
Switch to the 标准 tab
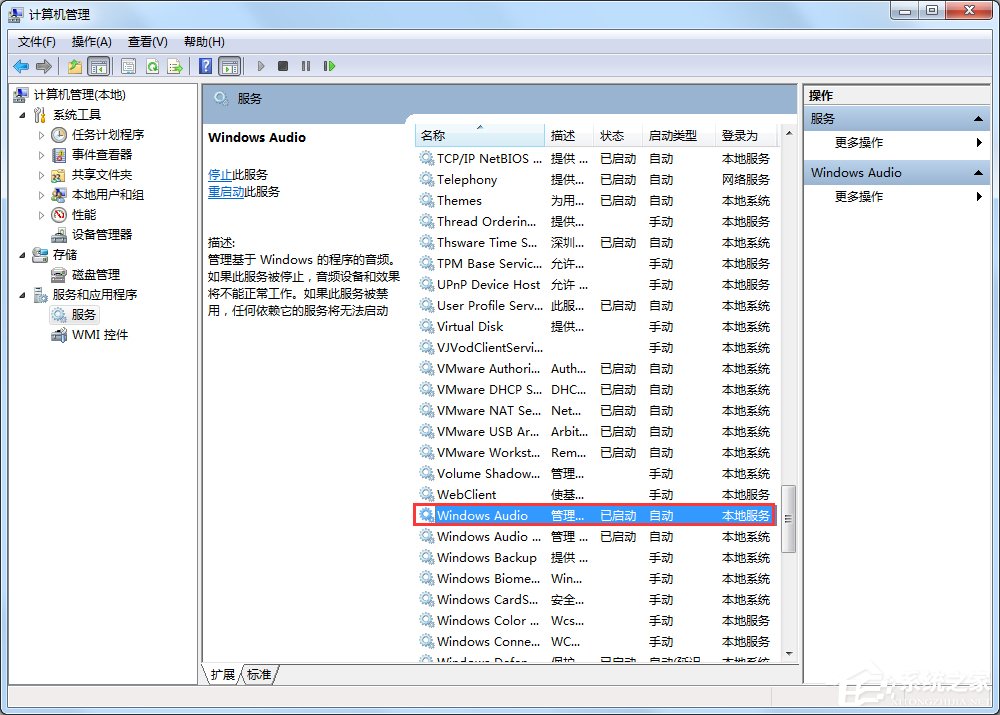(259, 675)
